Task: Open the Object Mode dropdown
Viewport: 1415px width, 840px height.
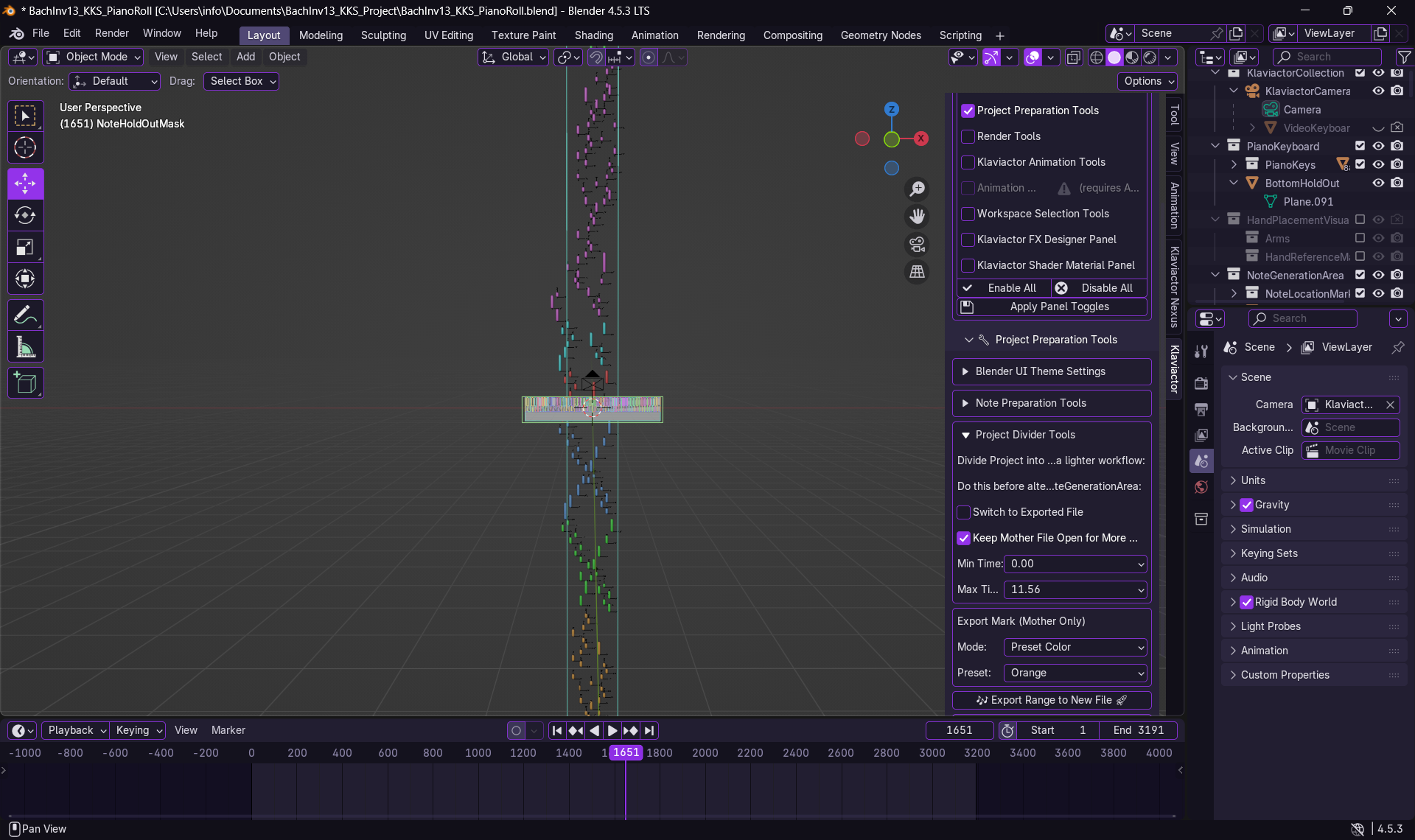Action: pyautogui.click(x=93, y=57)
